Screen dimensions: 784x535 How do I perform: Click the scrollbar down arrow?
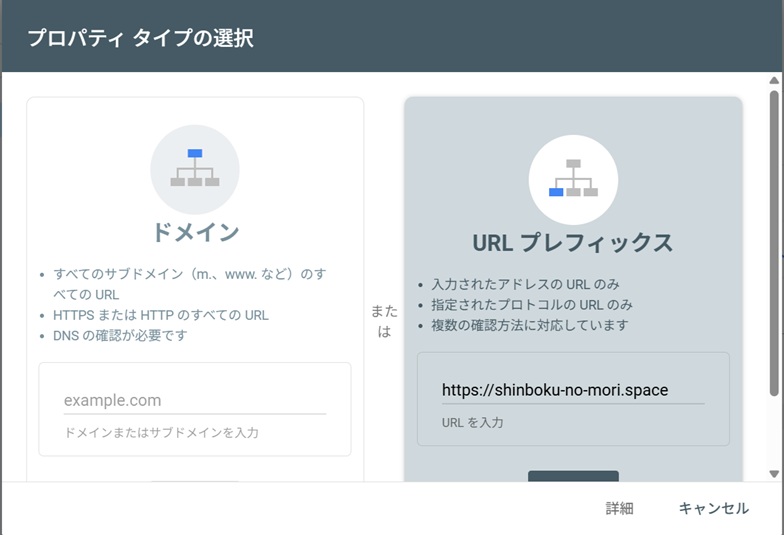(774, 473)
